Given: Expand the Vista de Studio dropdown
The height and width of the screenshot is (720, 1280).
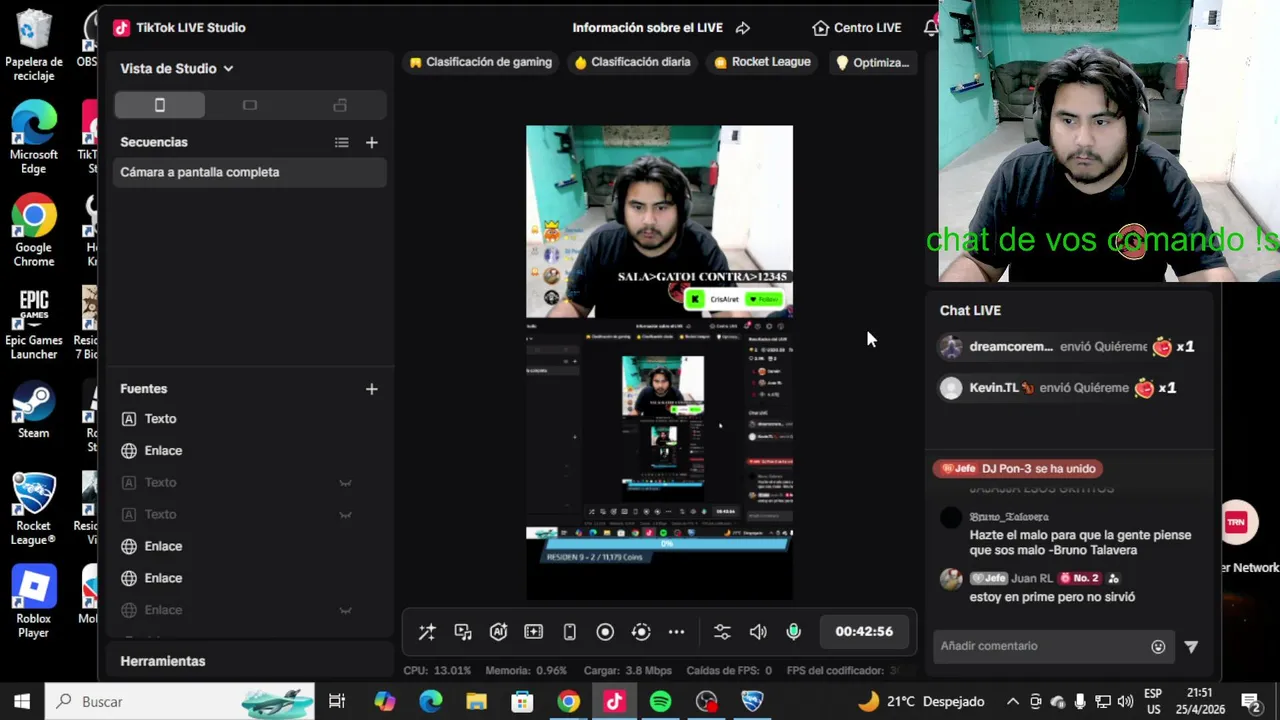Looking at the screenshot, I should pos(177,68).
